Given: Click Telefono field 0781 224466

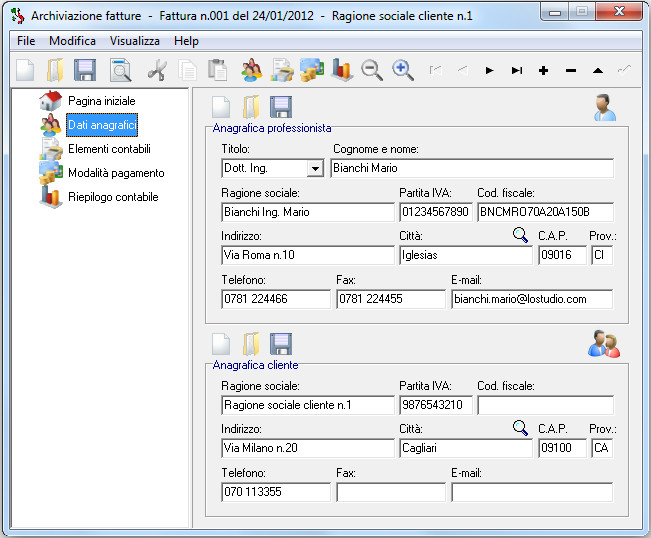Looking at the screenshot, I should click(x=276, y=299).
